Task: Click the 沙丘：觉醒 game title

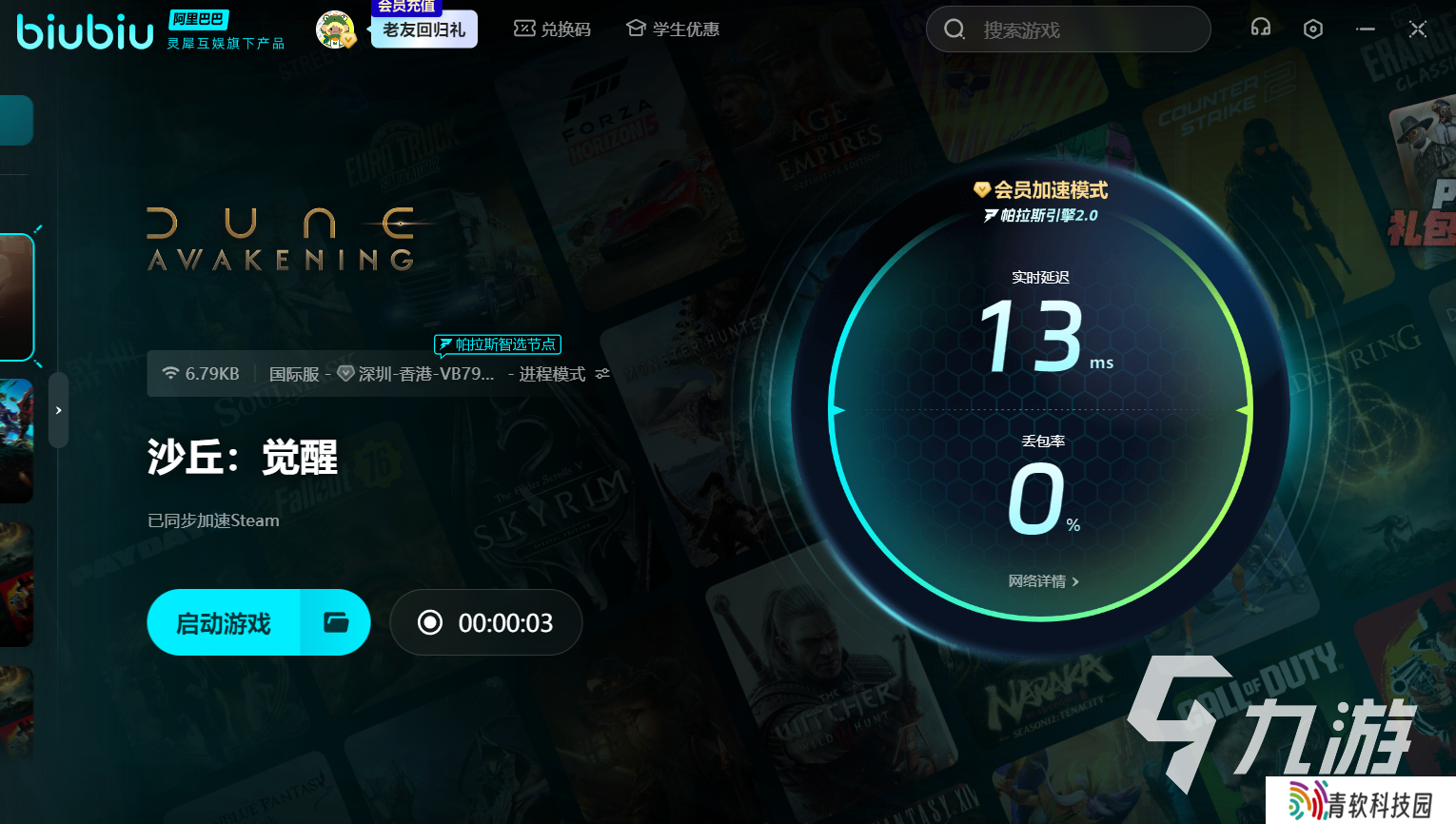Action: (242, 457)
